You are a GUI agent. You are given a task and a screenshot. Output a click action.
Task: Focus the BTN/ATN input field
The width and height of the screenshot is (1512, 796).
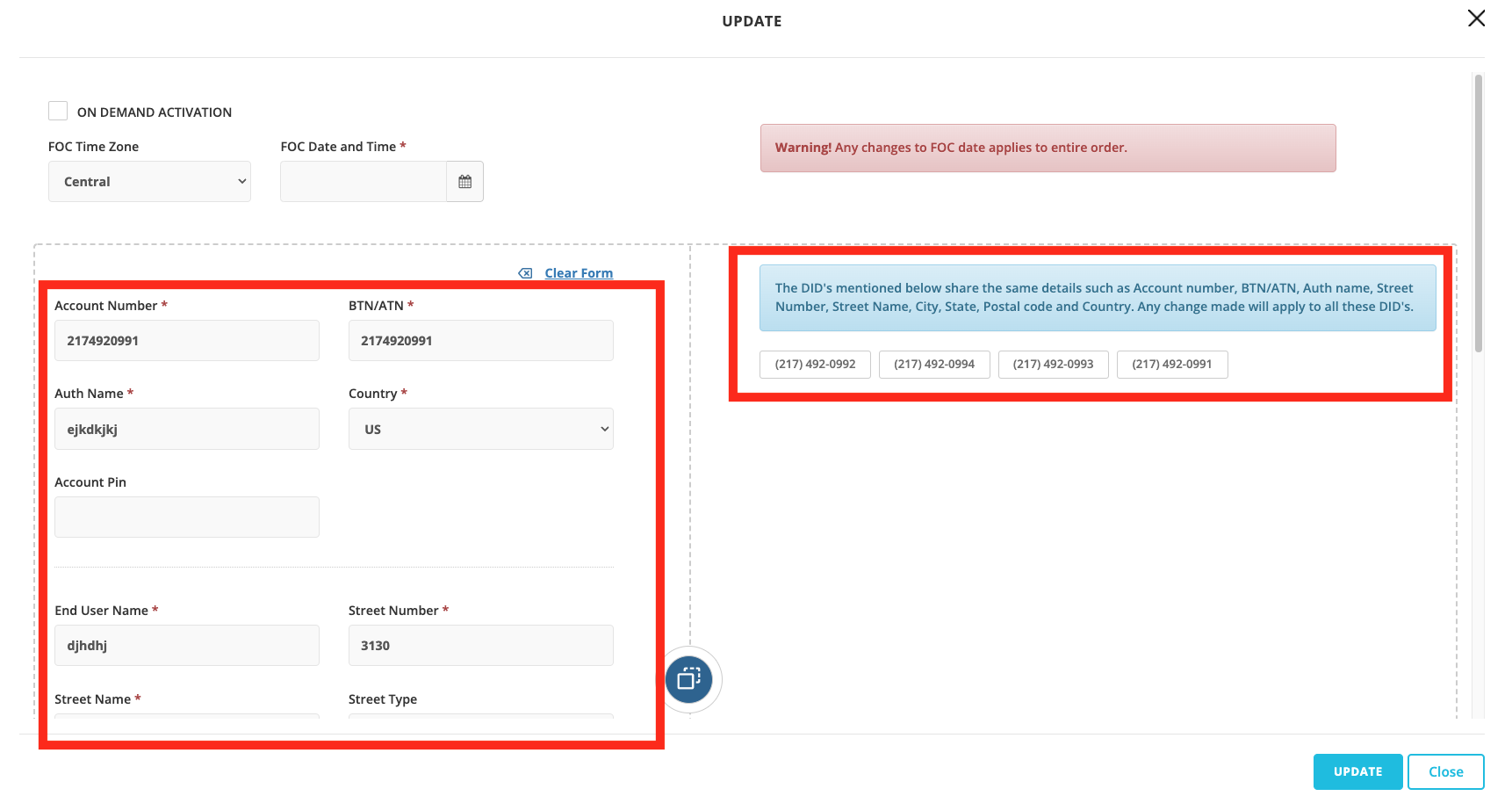click(x=480, y=341)
